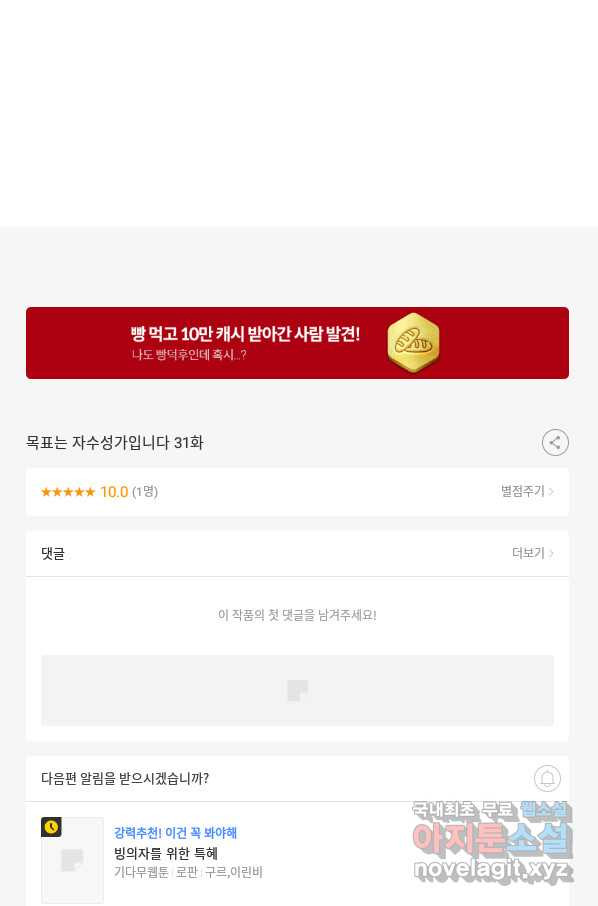Screen dimensions: 598x906
Task: Click the gray placeholder image in comments
Action: point(297,690)
